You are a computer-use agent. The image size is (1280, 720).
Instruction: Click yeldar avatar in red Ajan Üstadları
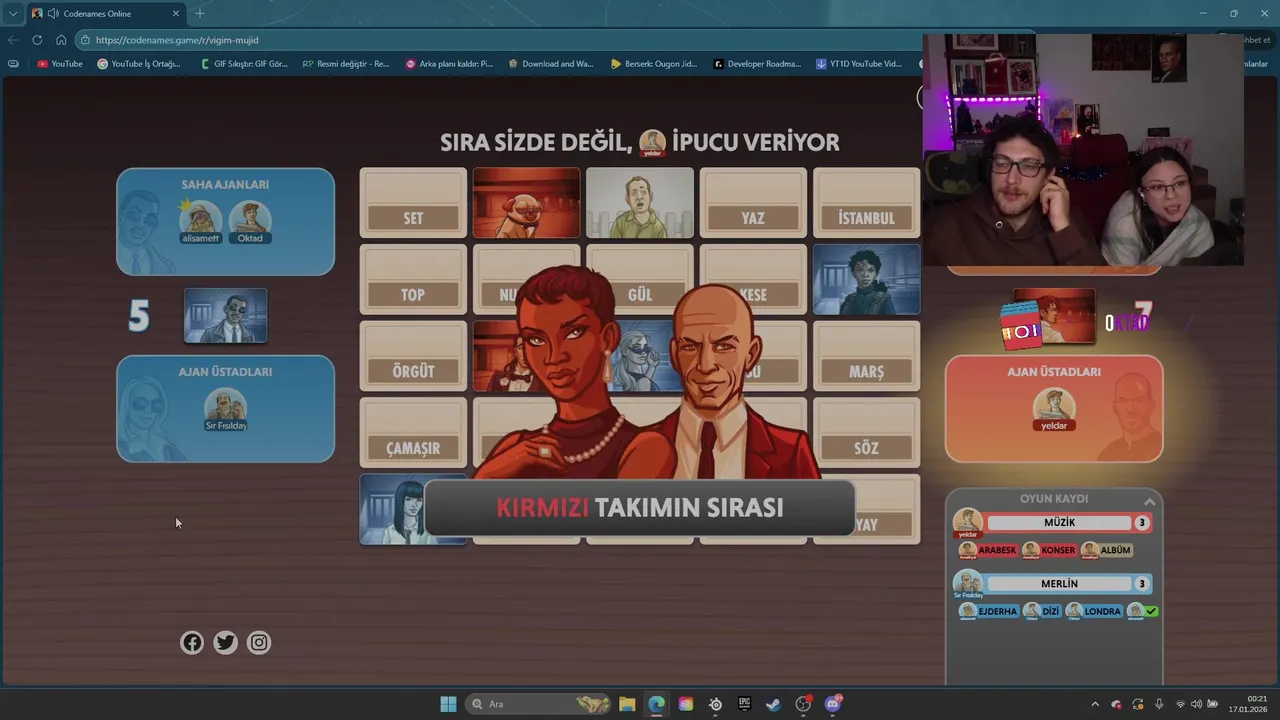click(1054, 410)
